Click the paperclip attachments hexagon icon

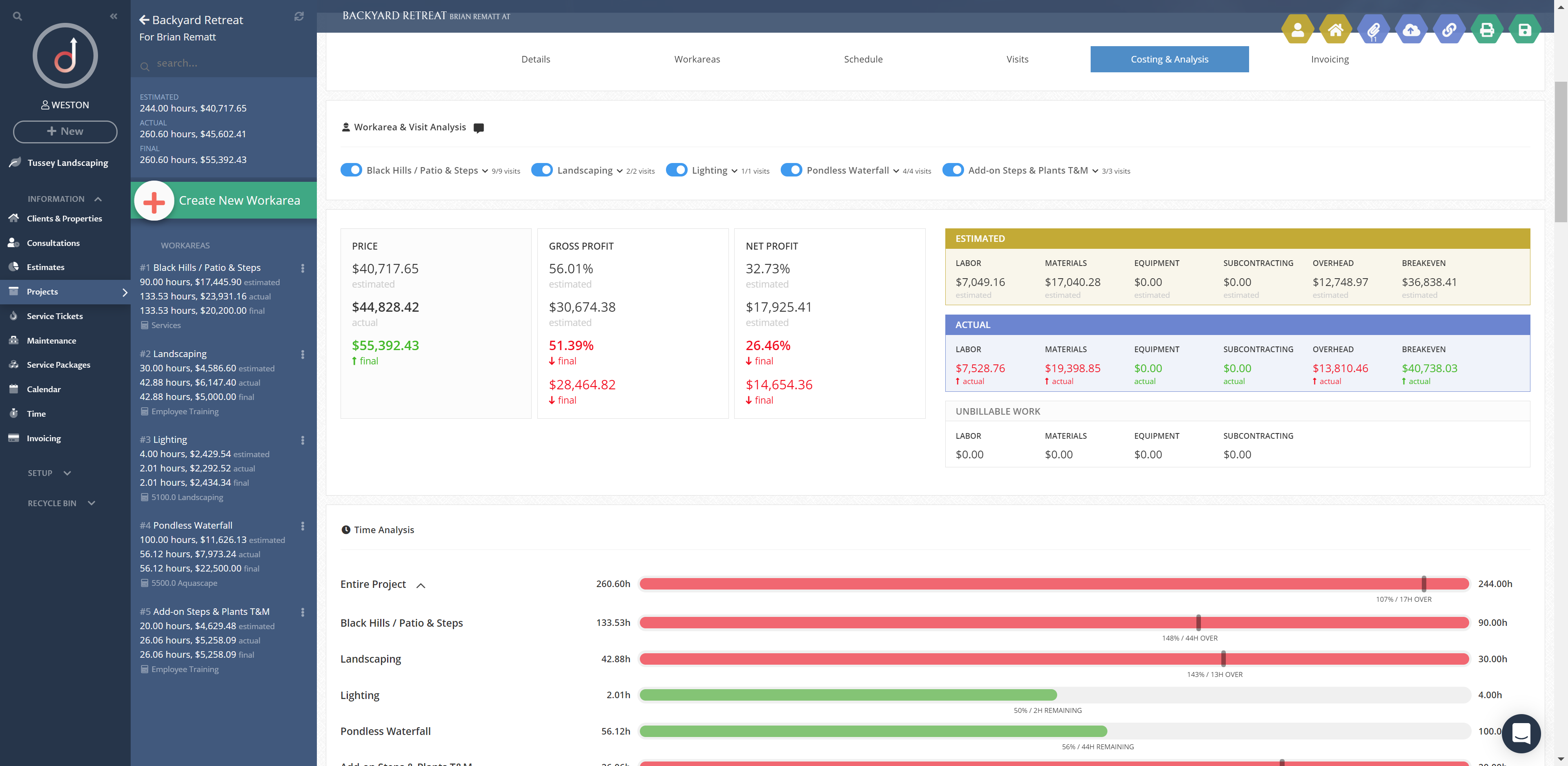pos(1373,30)
